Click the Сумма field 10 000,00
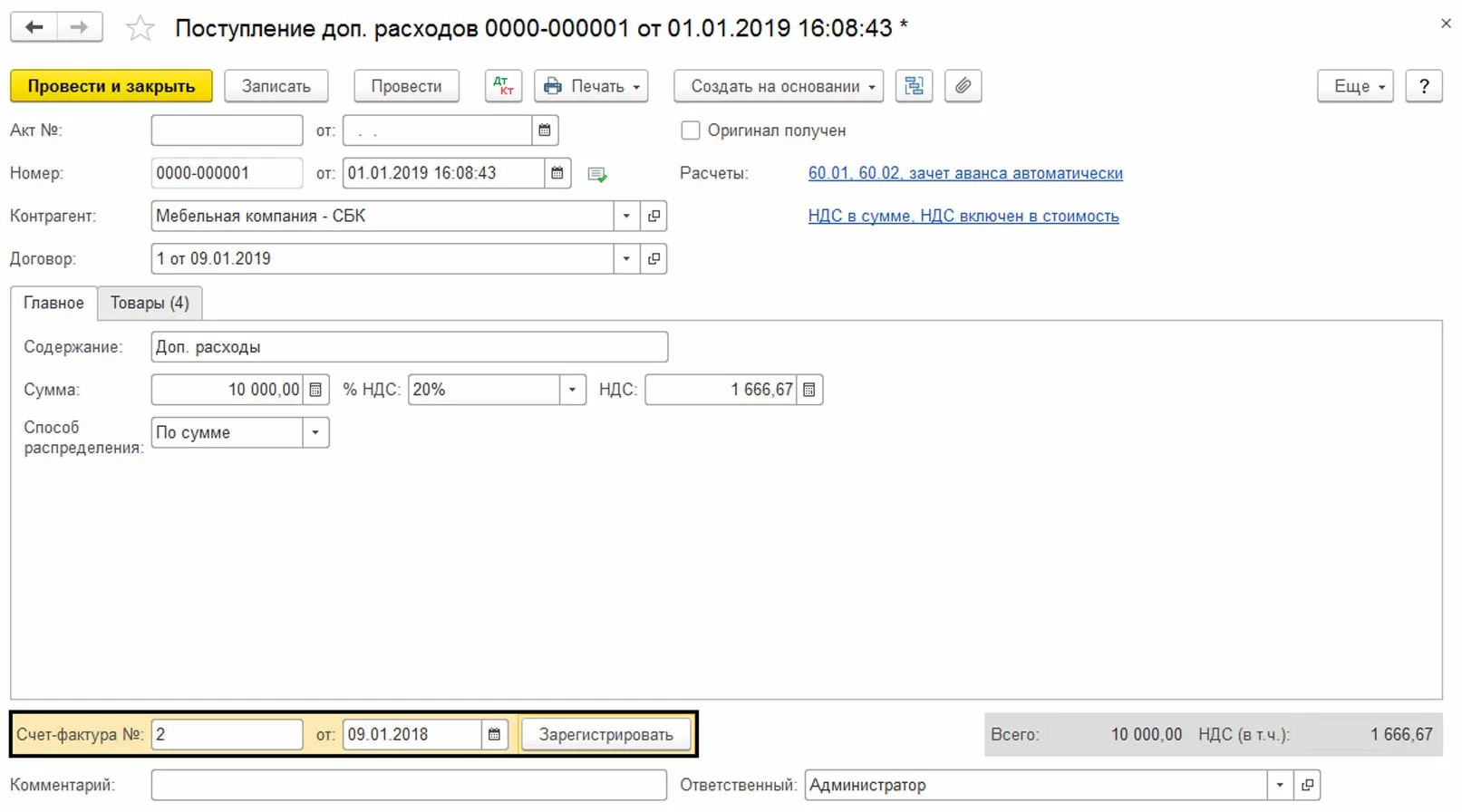Image resolution: width=1462 pixels, height=812 pixels. (227, 390)
